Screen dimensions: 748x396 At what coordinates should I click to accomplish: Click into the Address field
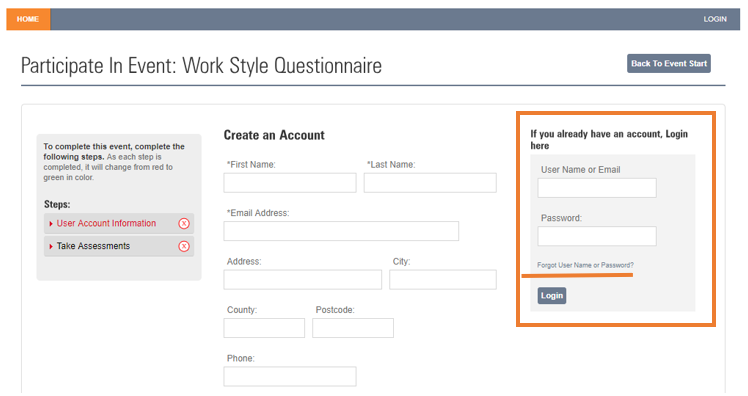click(x=302, y=280)
